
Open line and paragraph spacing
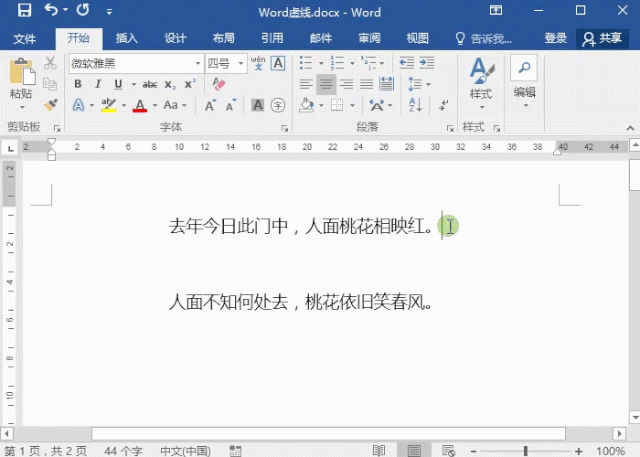click(415, 84)
